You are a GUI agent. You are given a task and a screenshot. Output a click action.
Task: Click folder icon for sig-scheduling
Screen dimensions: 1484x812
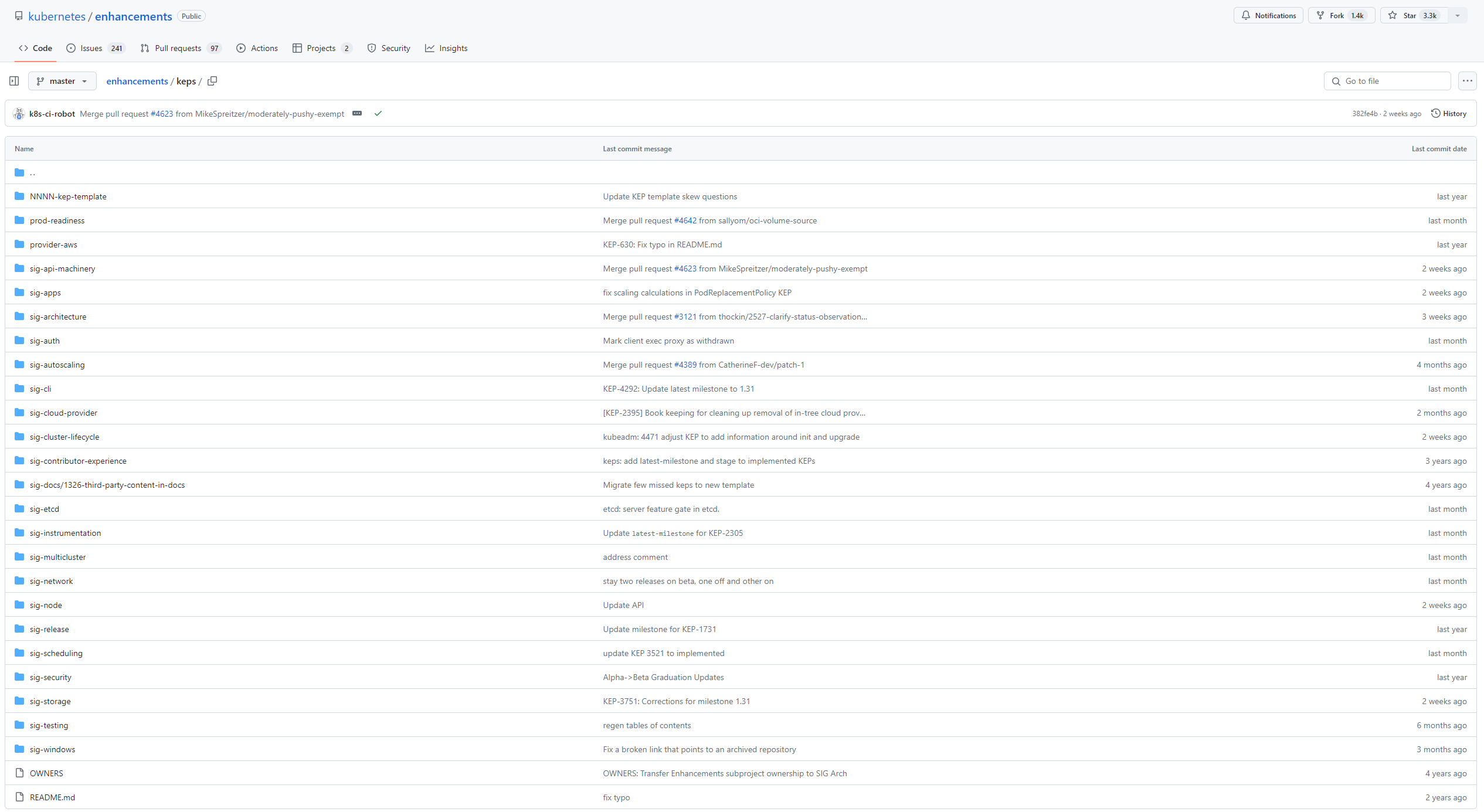[19, 653]
